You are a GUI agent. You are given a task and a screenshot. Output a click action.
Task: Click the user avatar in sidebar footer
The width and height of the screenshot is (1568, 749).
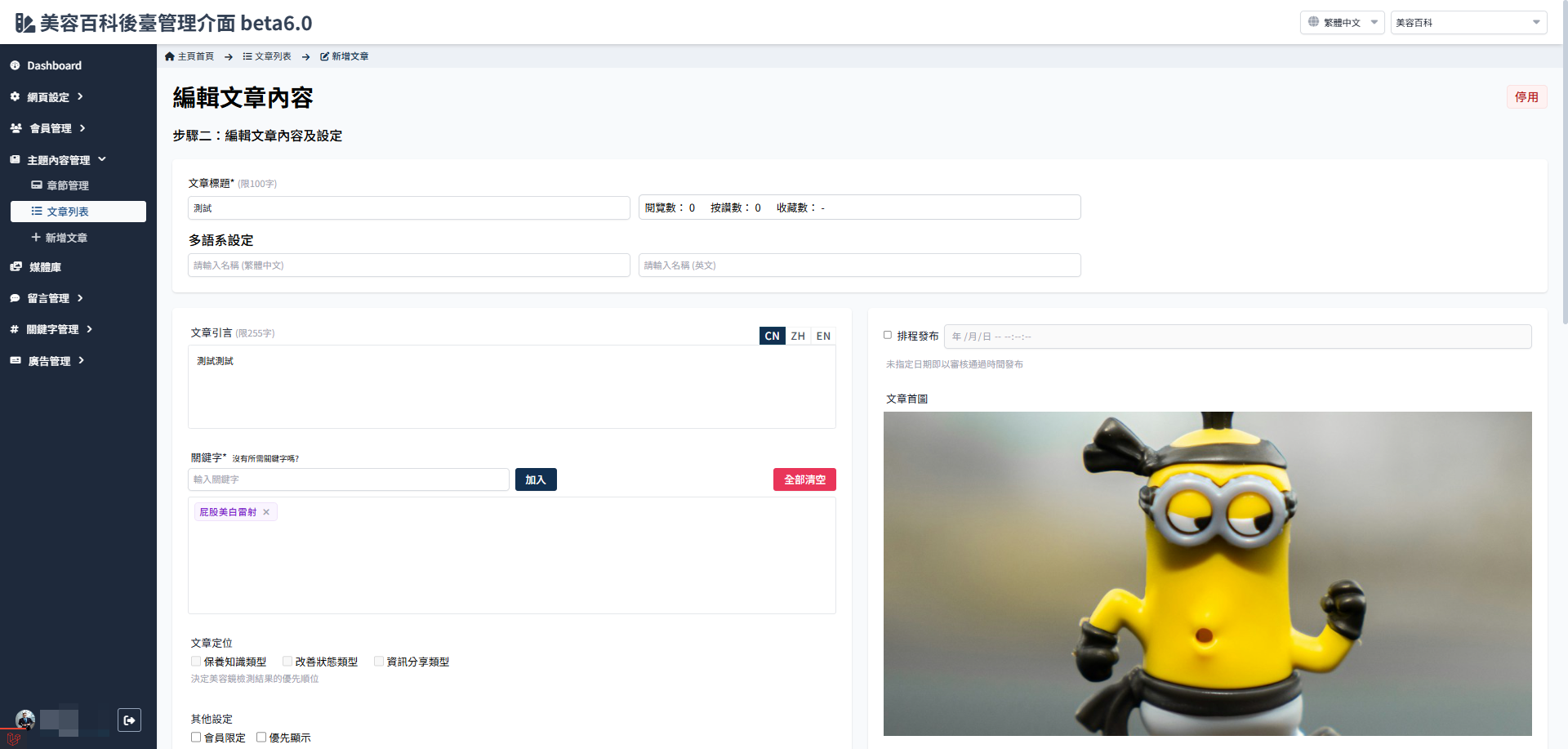25,720
